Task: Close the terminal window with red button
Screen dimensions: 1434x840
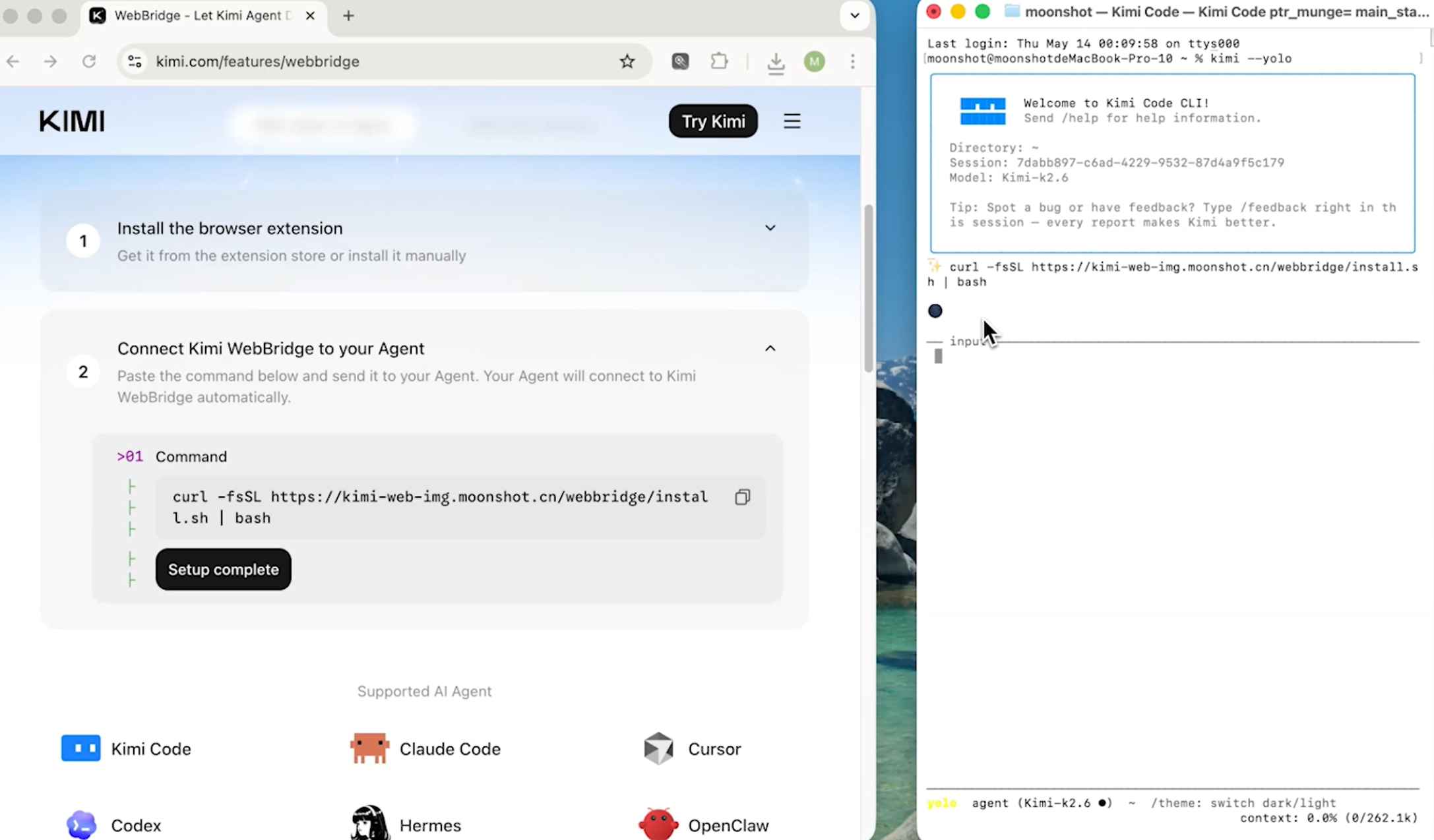Action: point(933,11)
